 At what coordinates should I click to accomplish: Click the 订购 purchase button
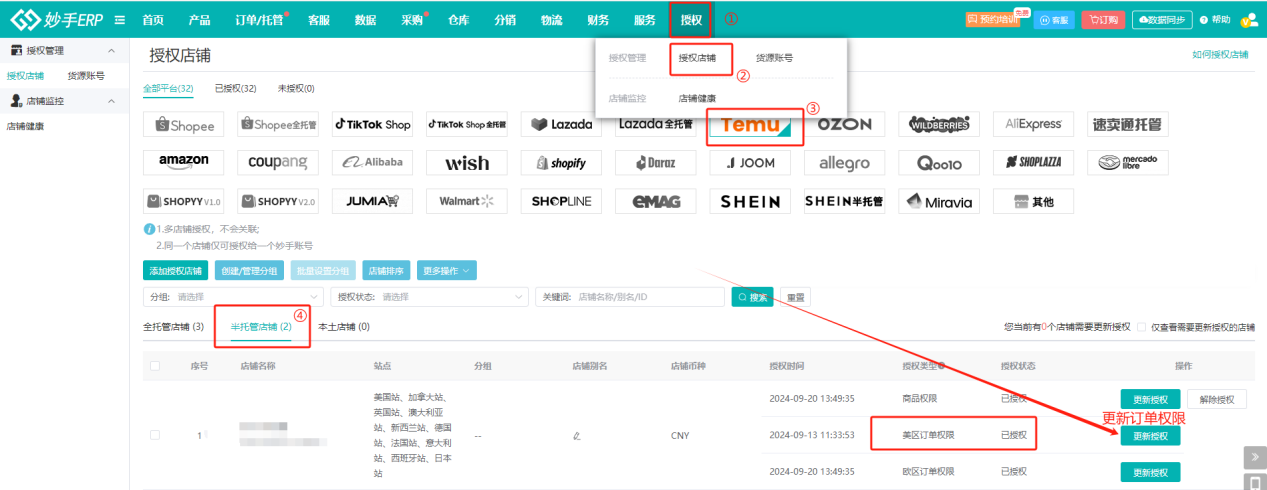[x=1103, y=19]
